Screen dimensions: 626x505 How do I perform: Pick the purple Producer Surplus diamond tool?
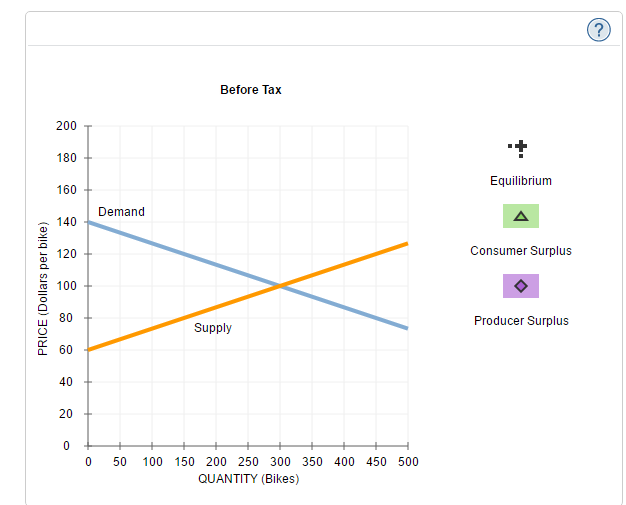click(x=520, y=286)
